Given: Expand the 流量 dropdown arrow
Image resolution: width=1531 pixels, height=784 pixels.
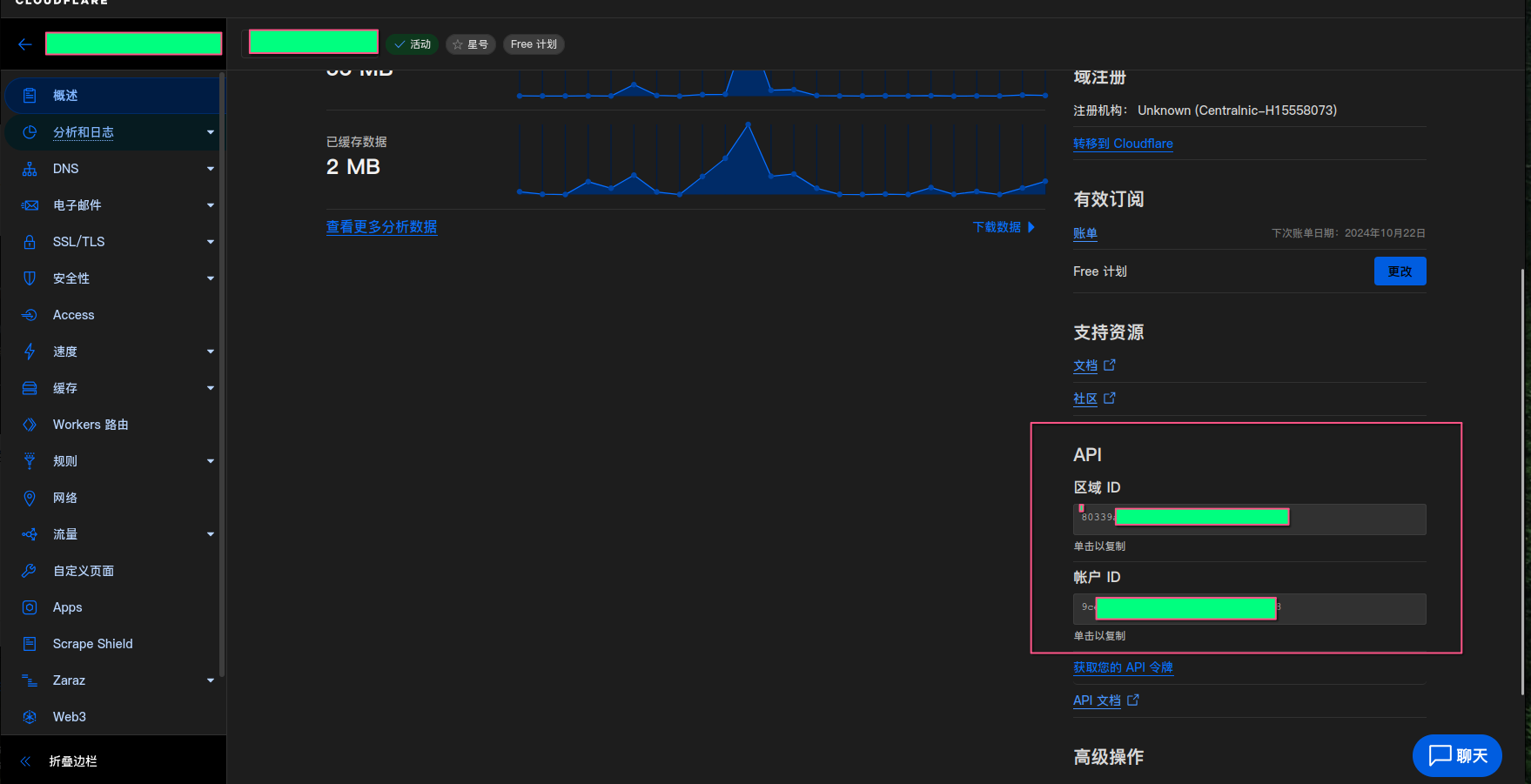Looking at the screenshot, I should coord(211,534).
